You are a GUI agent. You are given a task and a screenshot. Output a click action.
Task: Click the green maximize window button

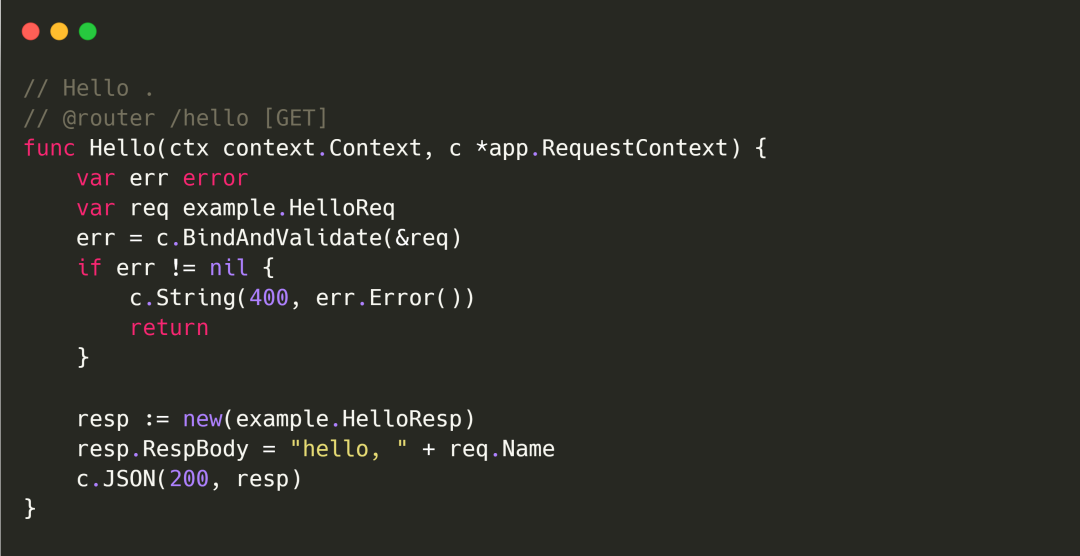88,31
